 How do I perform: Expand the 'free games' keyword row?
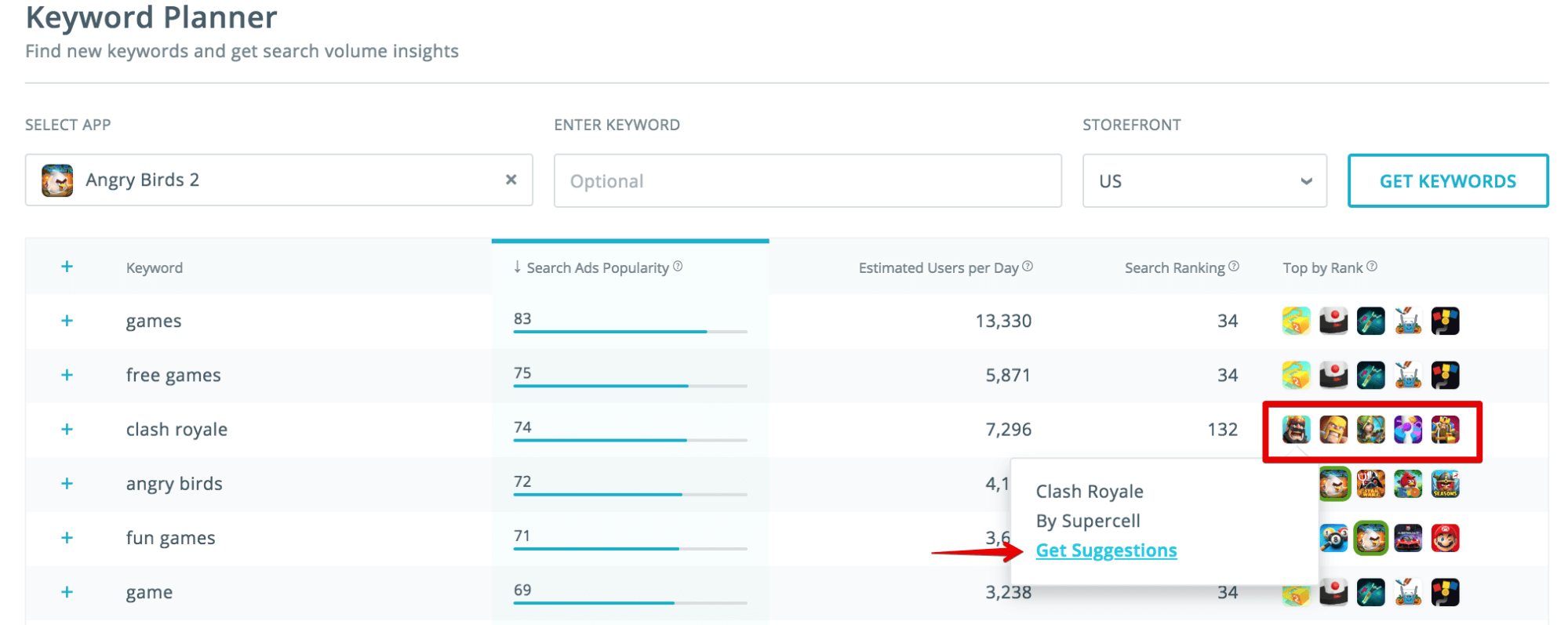(x=67, y=375)
